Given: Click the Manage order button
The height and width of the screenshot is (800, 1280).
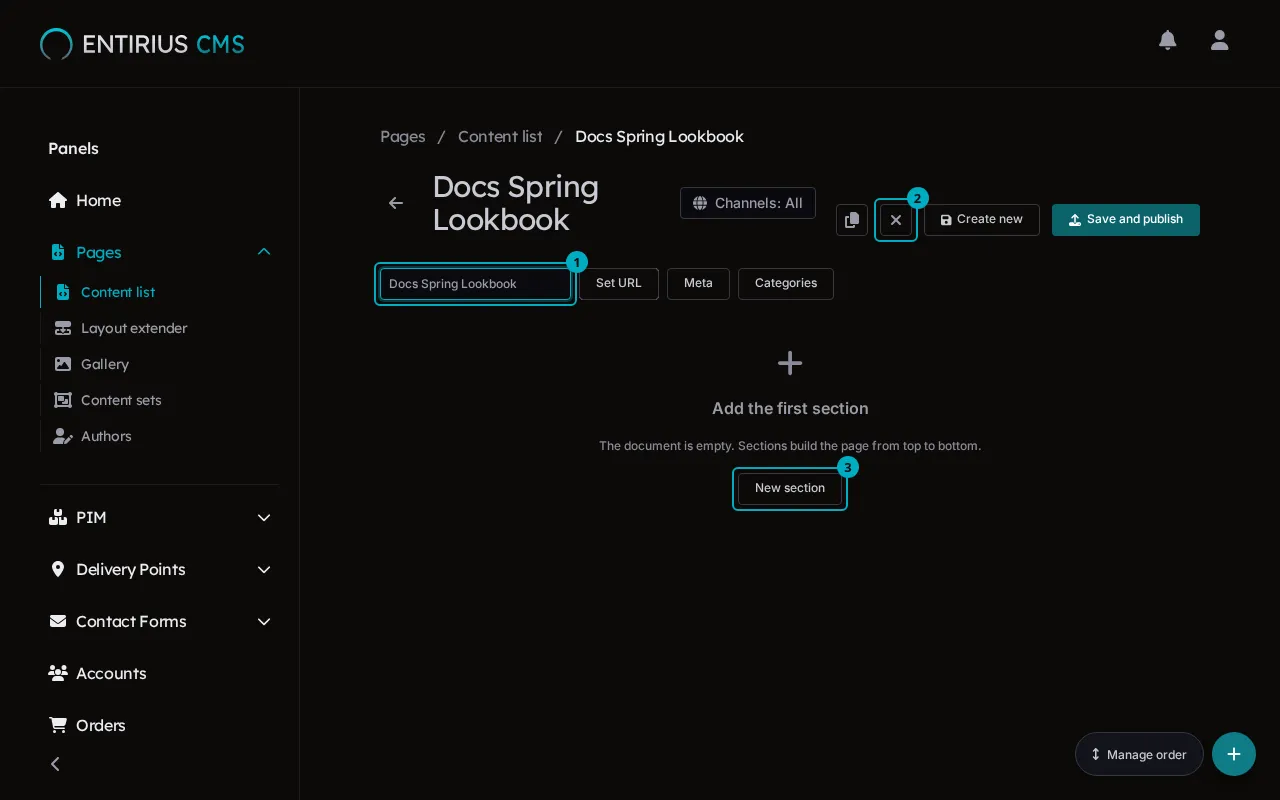Looking at the screenshot, I should click(1139, 754).
